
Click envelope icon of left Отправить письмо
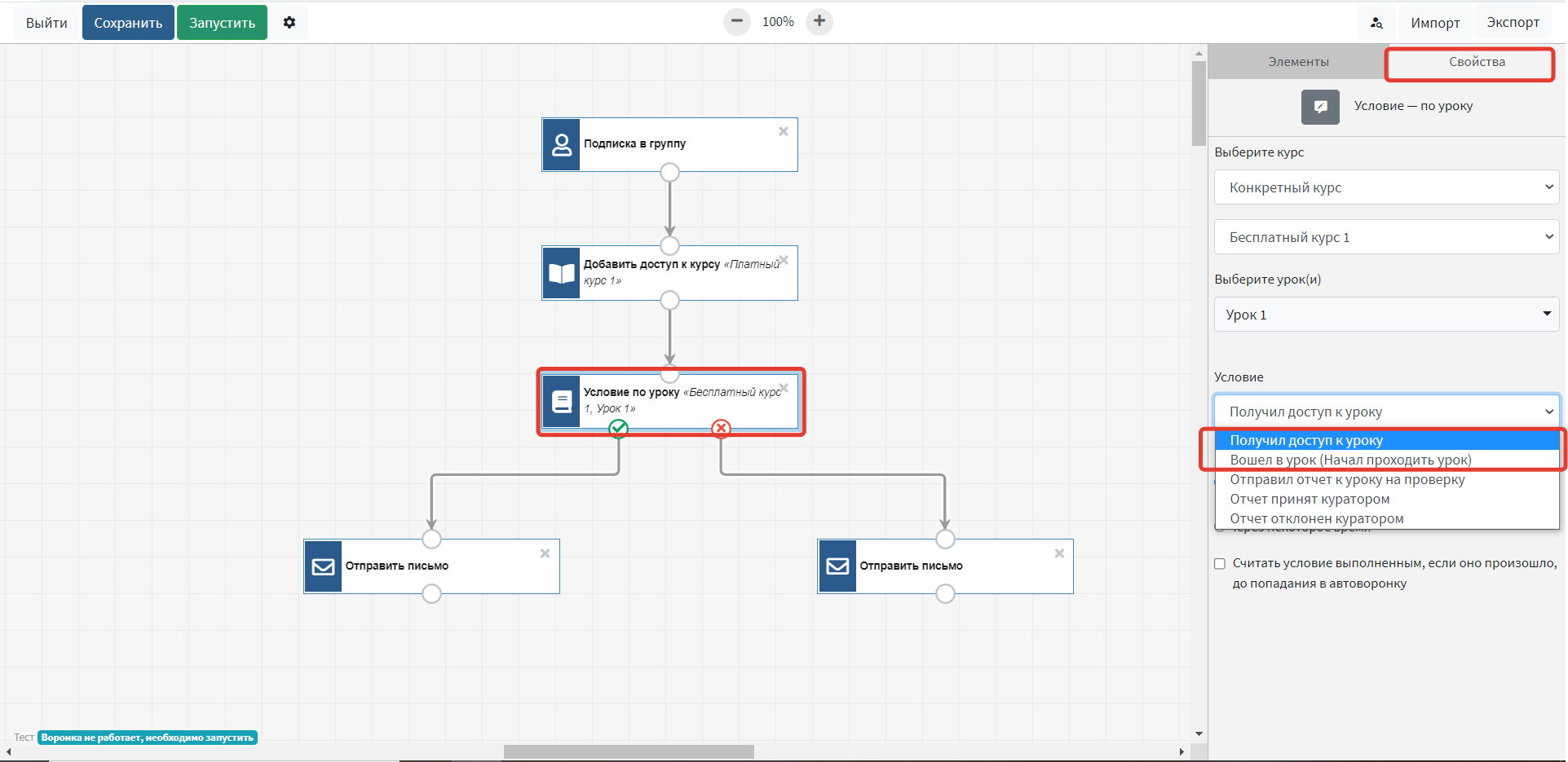[323, 566]
